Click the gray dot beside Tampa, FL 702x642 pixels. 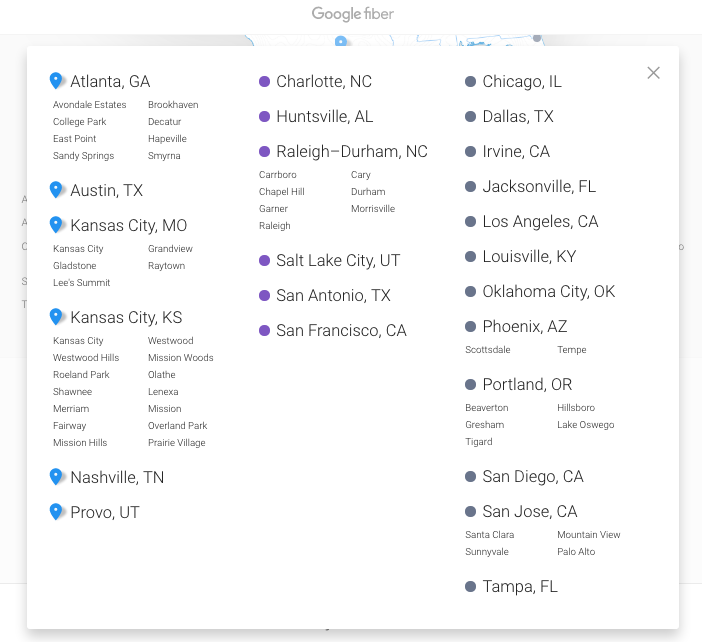[x=471, y=586]
